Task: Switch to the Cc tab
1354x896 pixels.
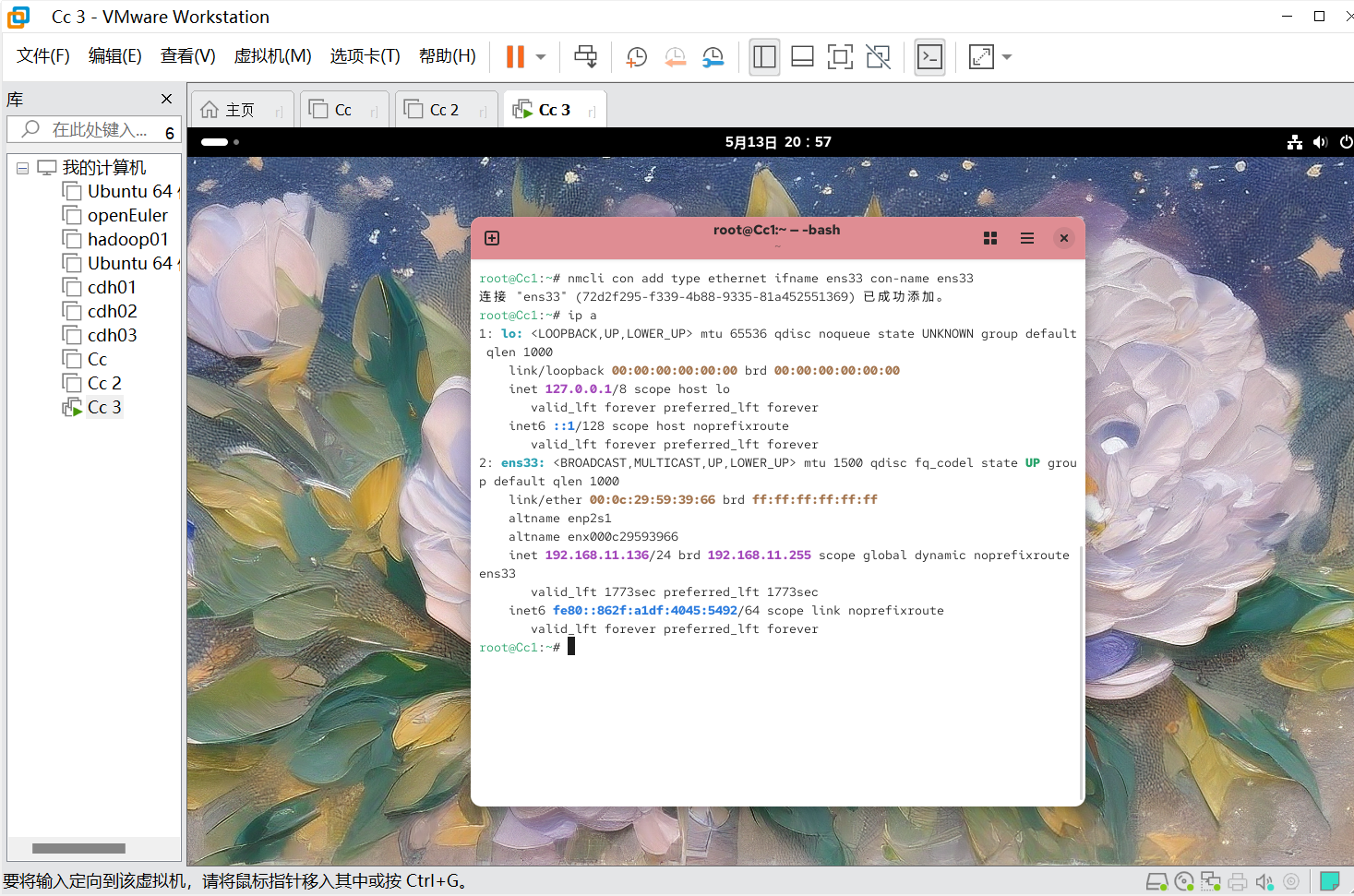Action: coord(343,110)
